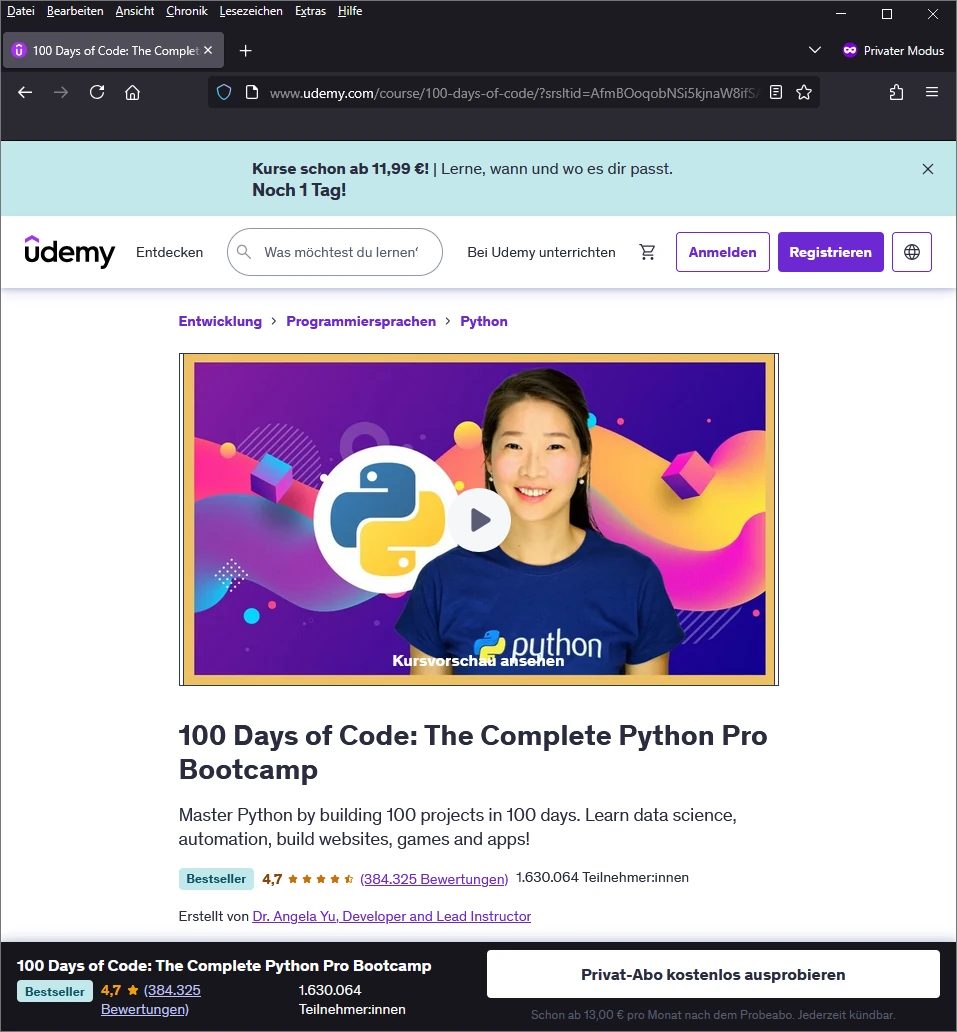957x1032 pixels.
Task: Open the Entdecken menu
Action: pyautogui.click(x=170, y=252)
